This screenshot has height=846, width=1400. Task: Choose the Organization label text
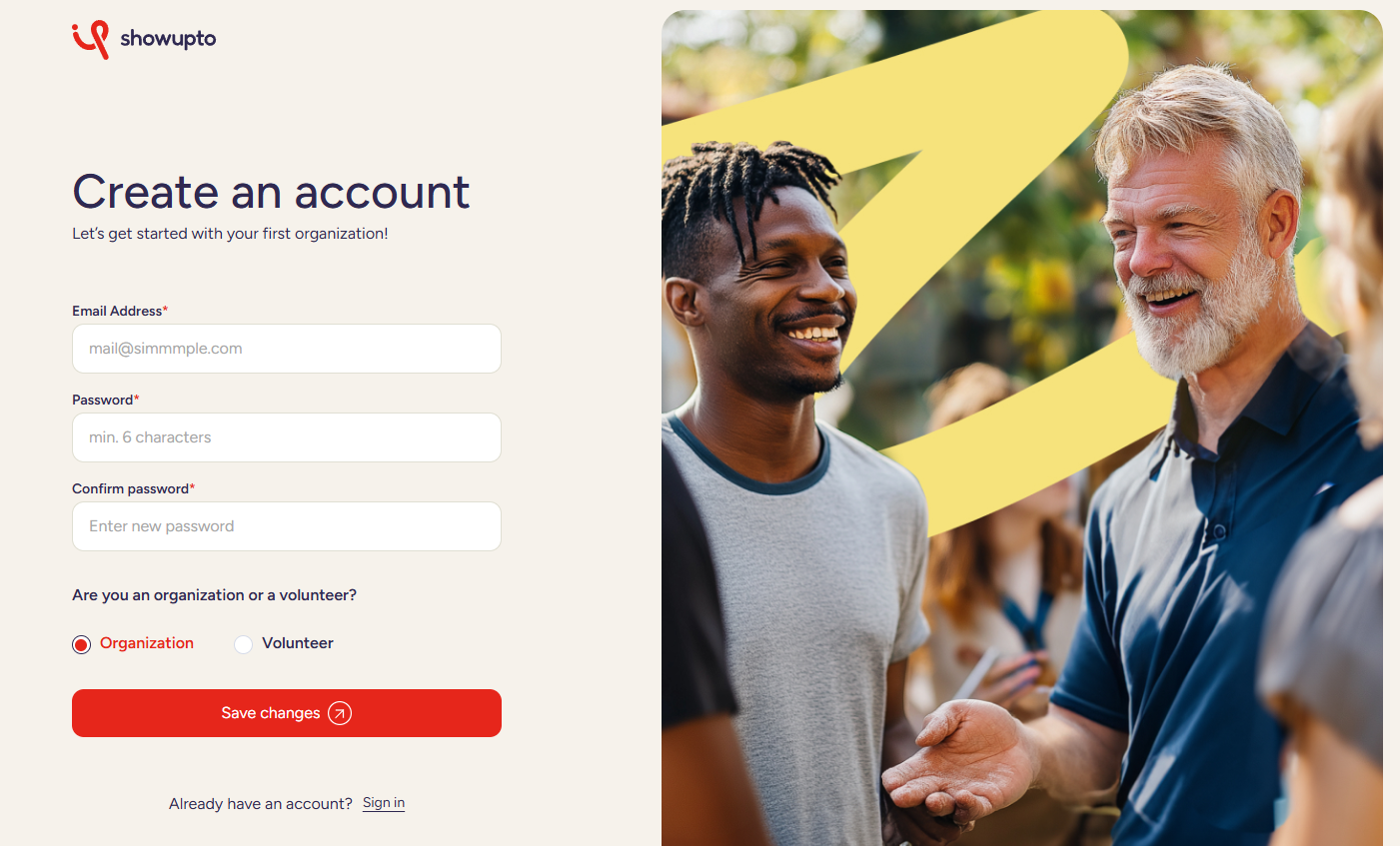pos(147,643)
